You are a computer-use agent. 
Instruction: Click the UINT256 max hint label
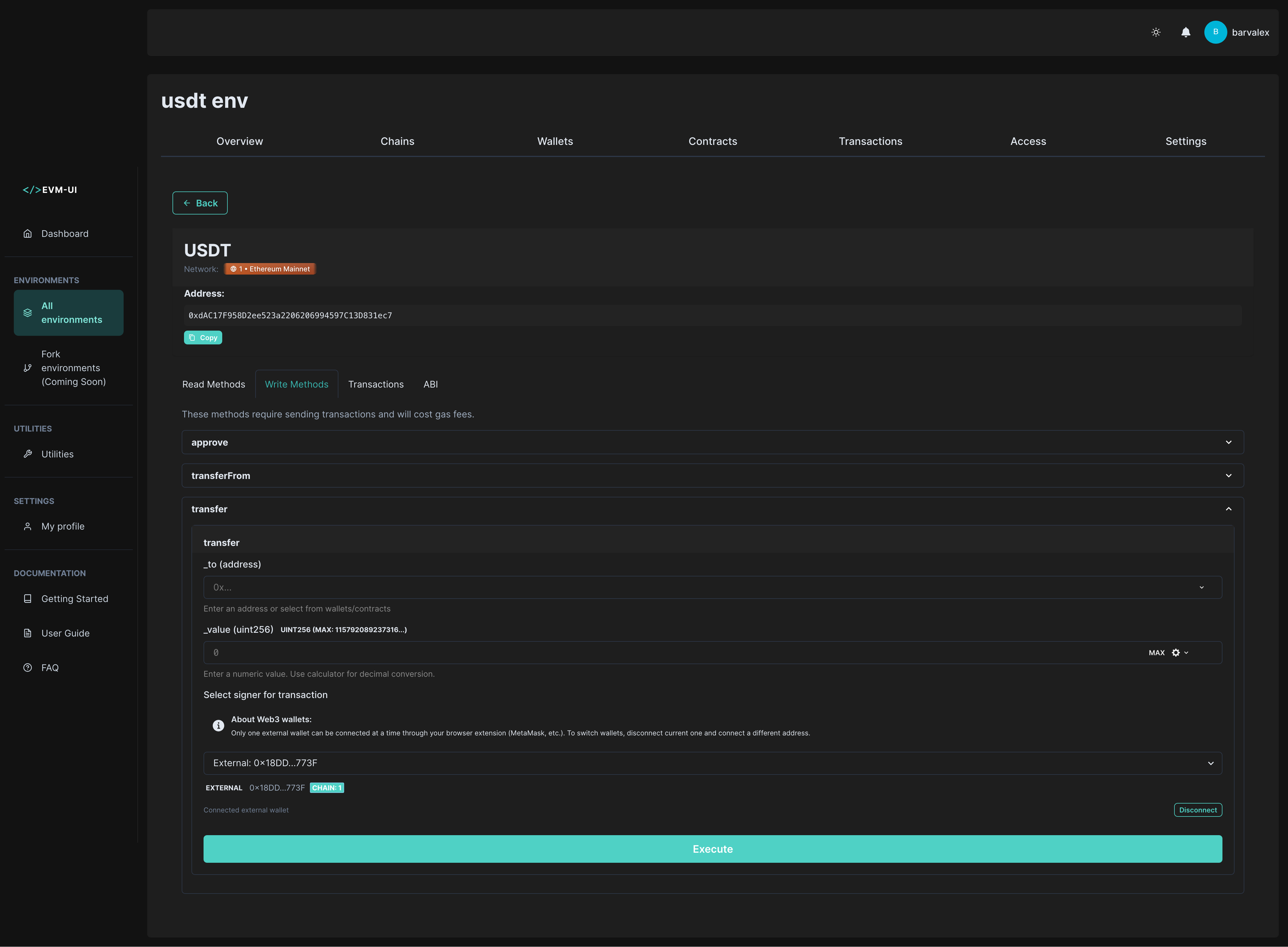coord(343,630)
